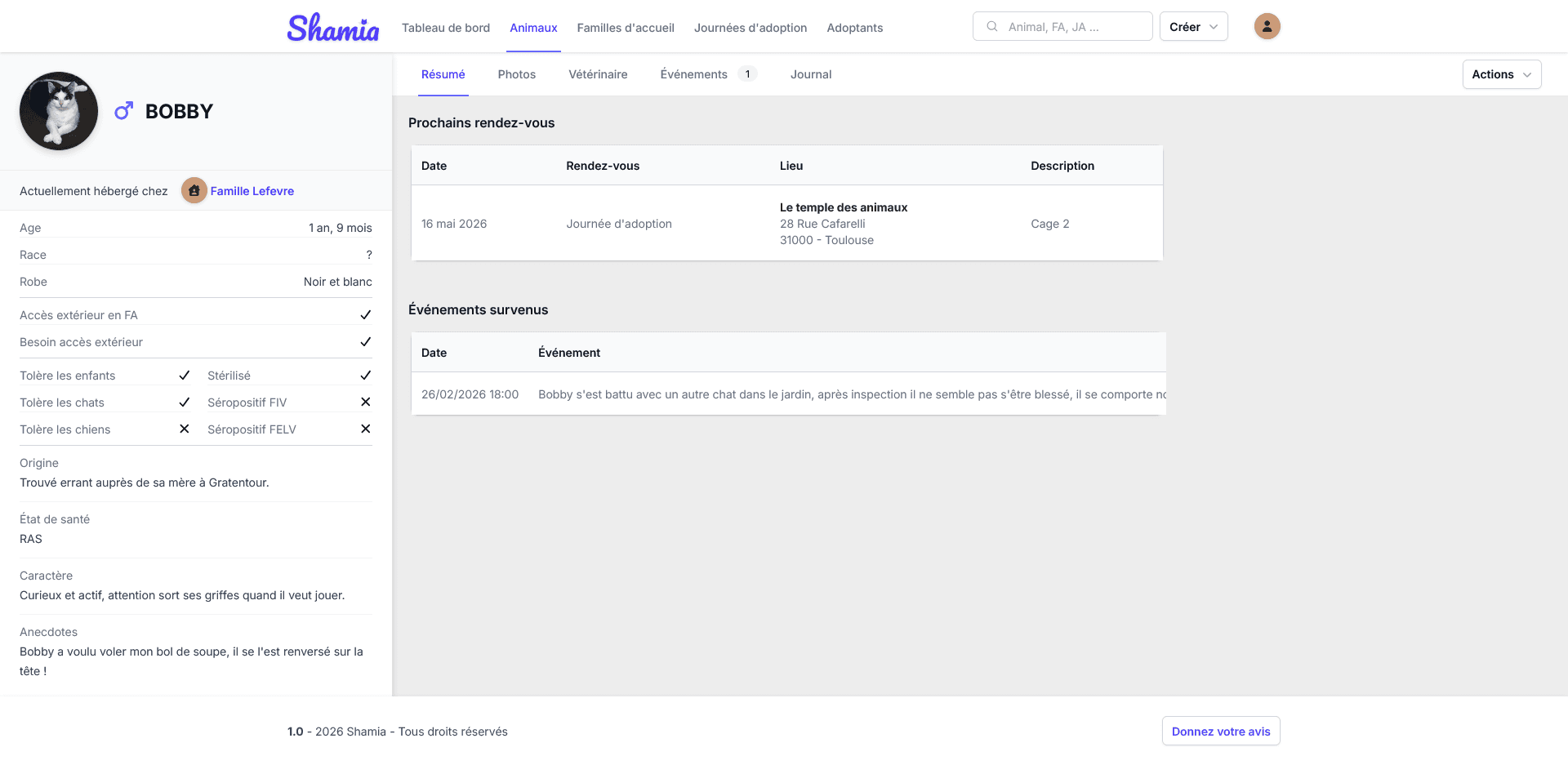Click the Shamia logo
1568x765 pixels.
pos(332,28)
